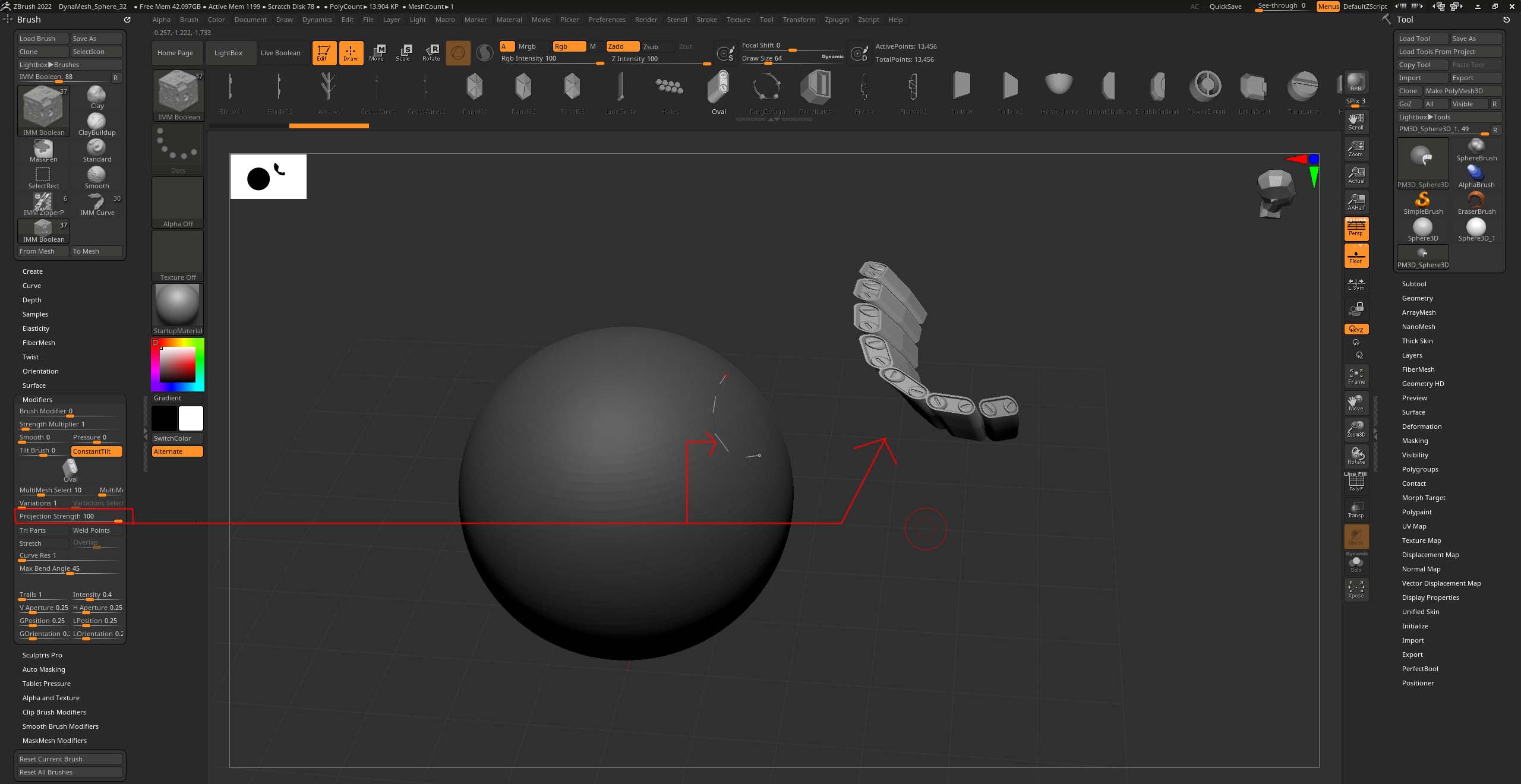Toggle Persp perspective view

point(1356,229)
